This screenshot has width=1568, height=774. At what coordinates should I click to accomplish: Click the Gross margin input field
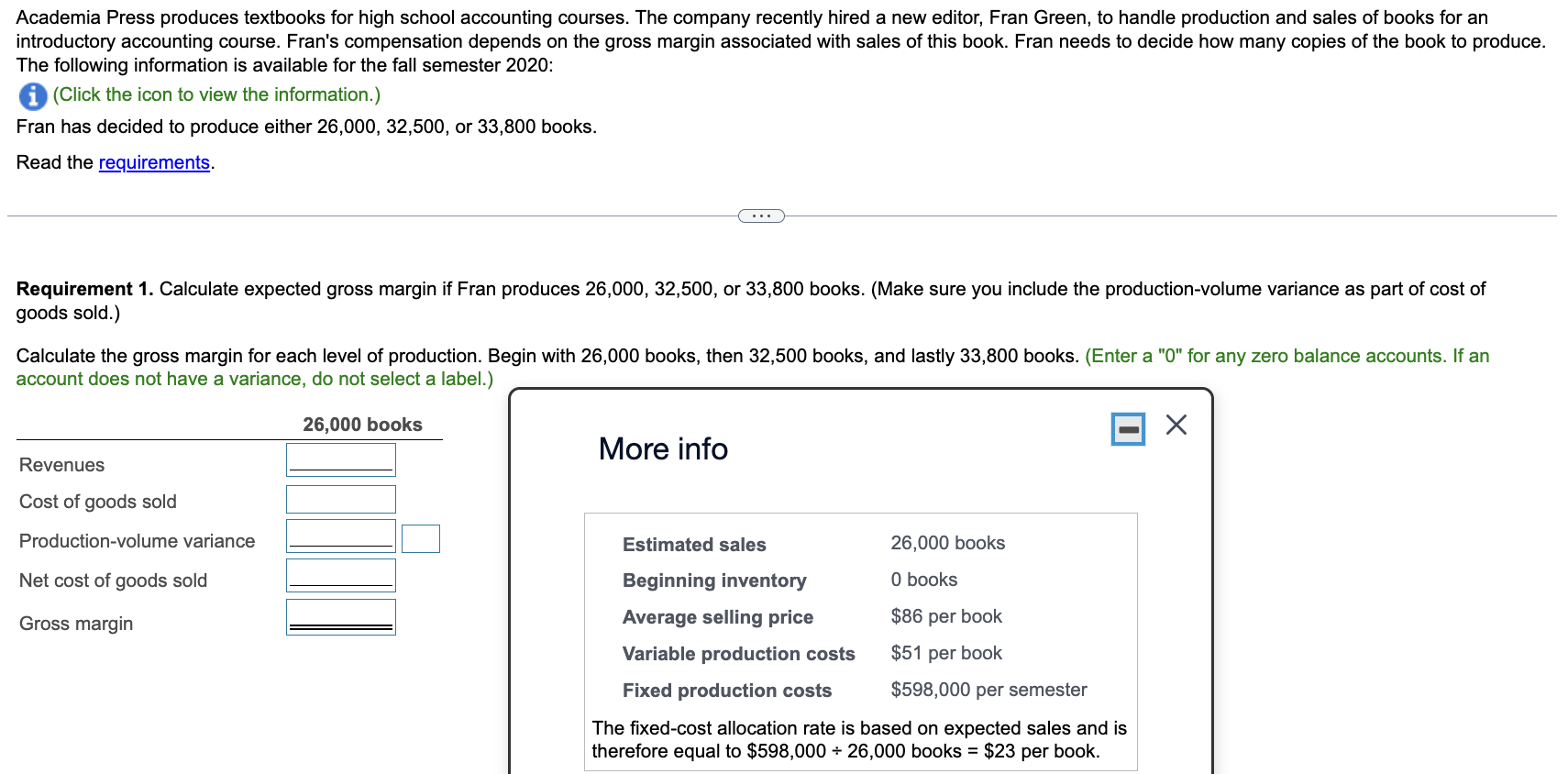coord(339,614)
